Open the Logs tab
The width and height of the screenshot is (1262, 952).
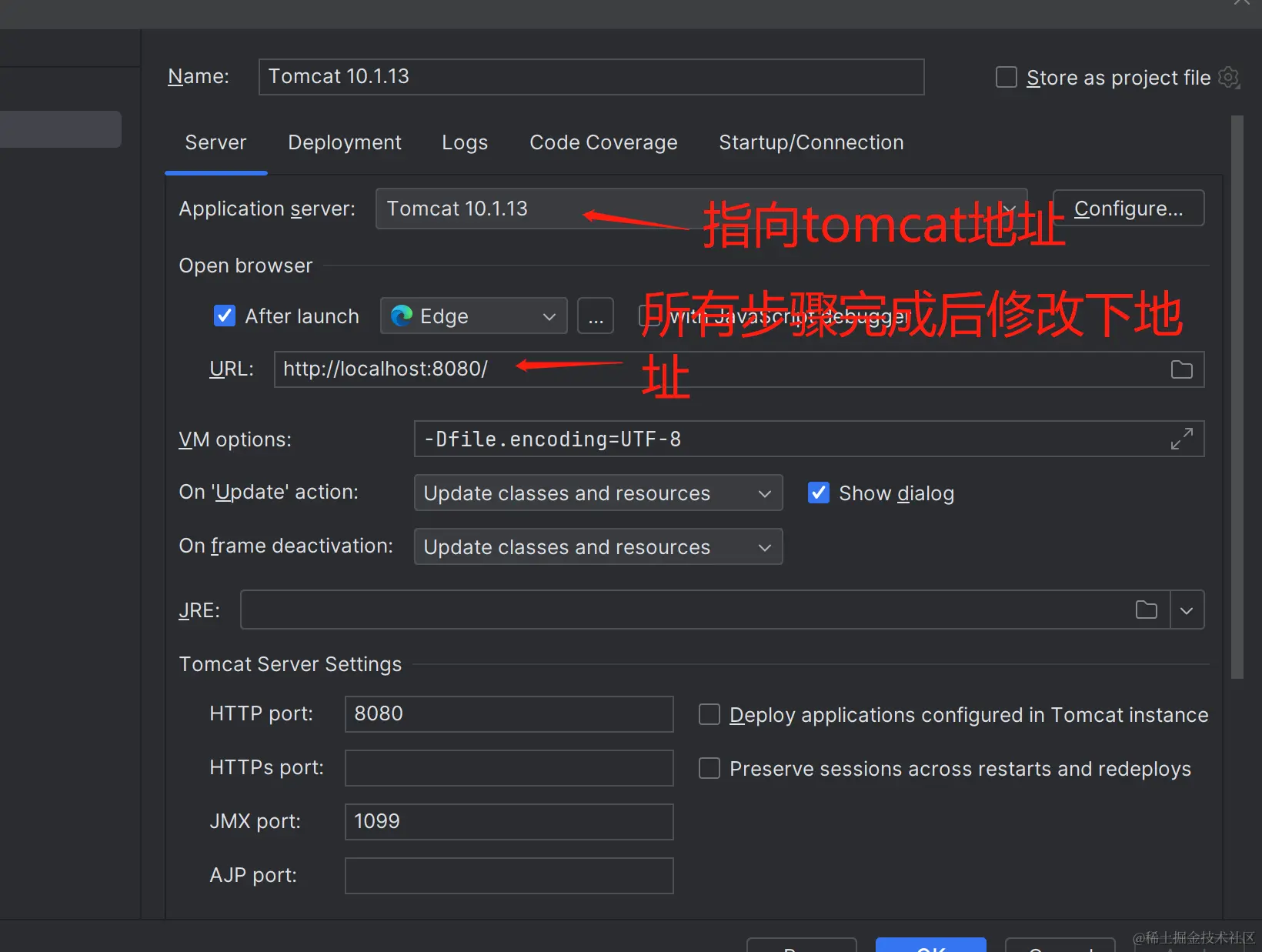click(465, 142)
